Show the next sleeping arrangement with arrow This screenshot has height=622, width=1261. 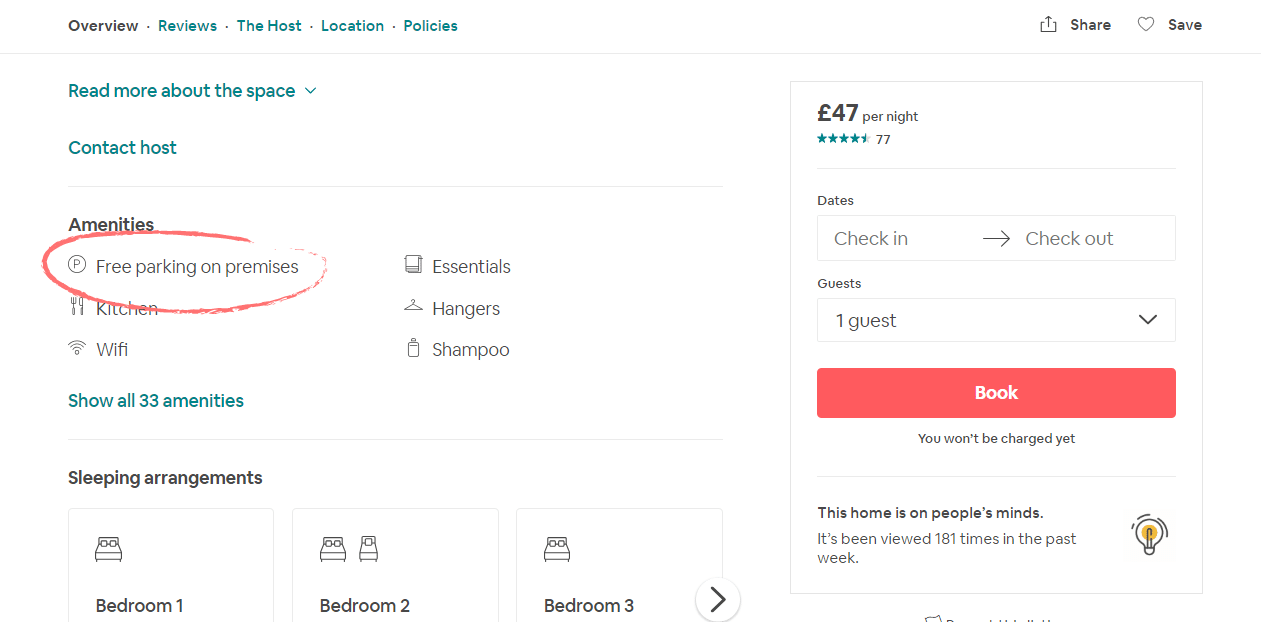tap(717, 599)
